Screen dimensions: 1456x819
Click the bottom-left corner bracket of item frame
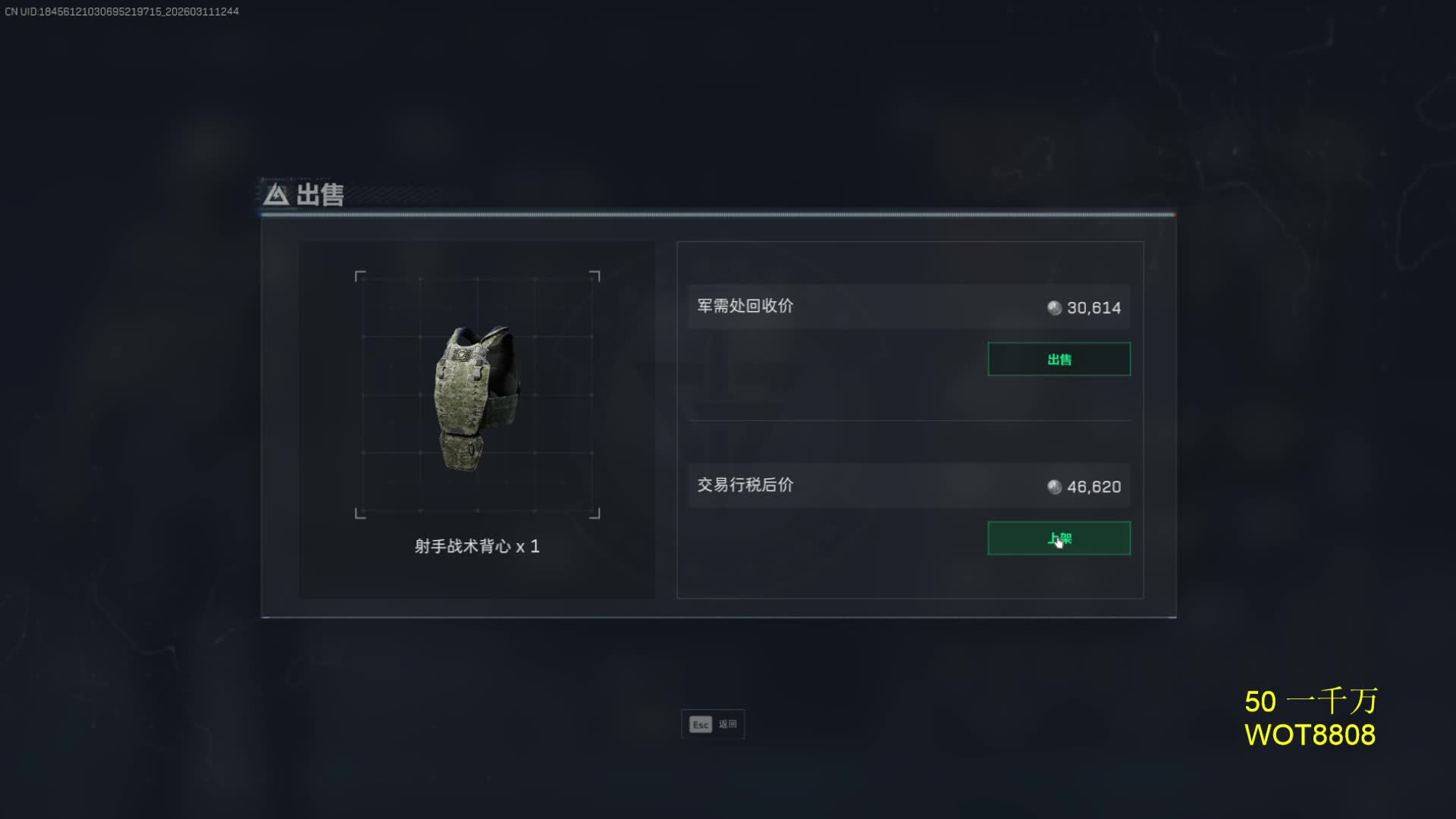360,513
